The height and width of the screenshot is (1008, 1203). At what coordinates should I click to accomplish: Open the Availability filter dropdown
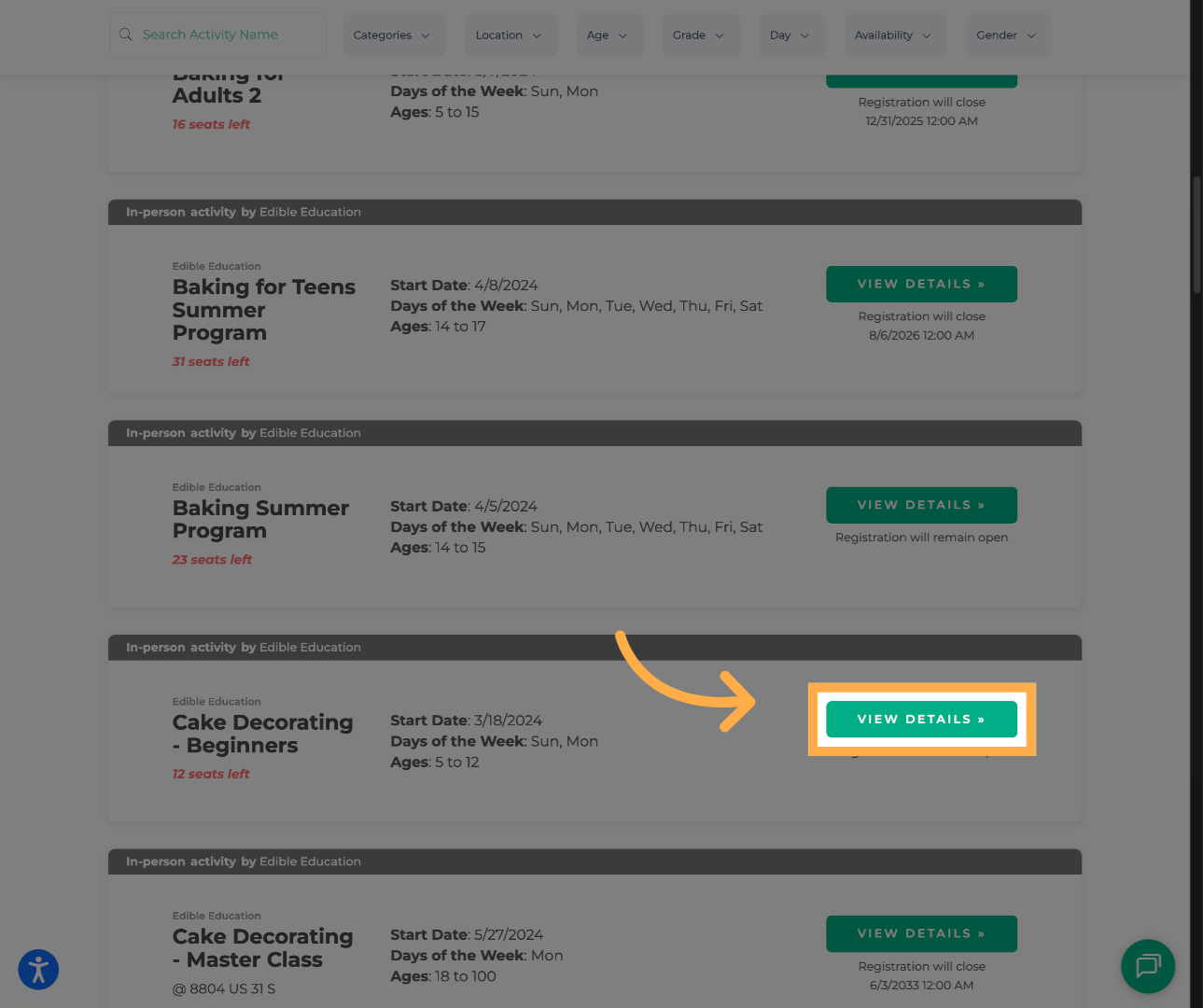coord(894,35)
